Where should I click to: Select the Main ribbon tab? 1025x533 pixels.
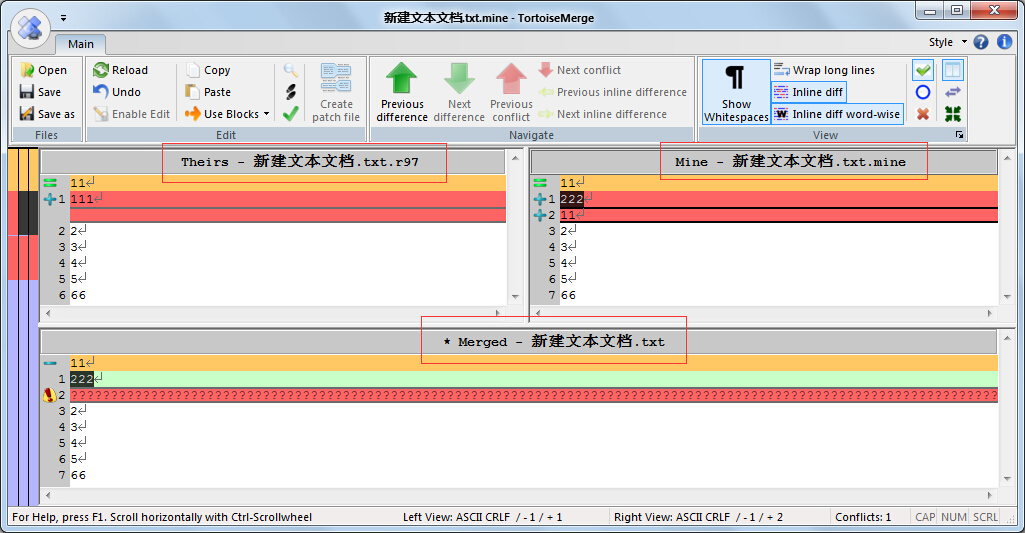click(x=80, y=44)
